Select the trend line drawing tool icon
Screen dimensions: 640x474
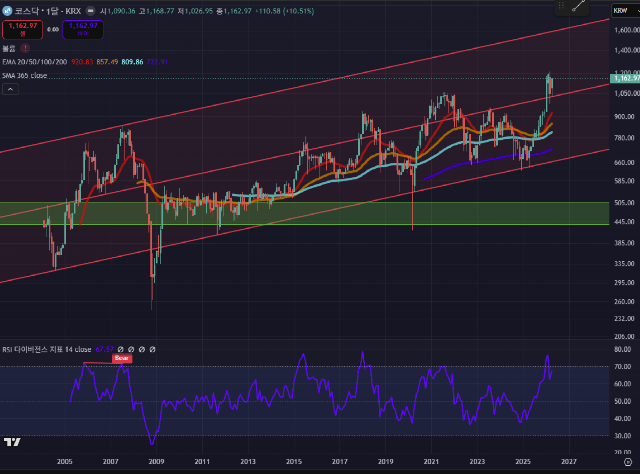[578, 5]
